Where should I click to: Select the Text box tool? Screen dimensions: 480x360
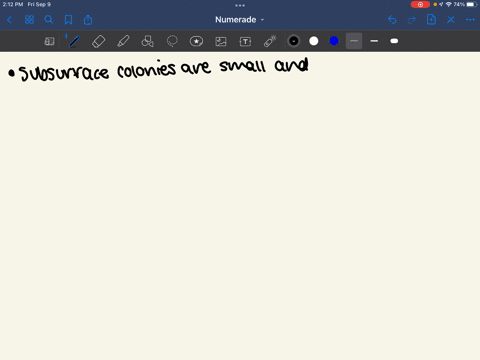(245, 41)
